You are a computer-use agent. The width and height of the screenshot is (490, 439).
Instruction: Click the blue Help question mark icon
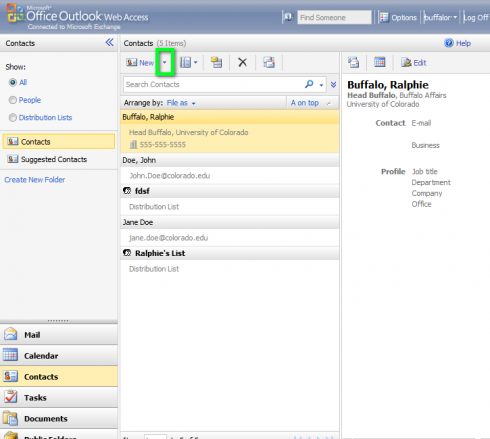coord(449,43)
